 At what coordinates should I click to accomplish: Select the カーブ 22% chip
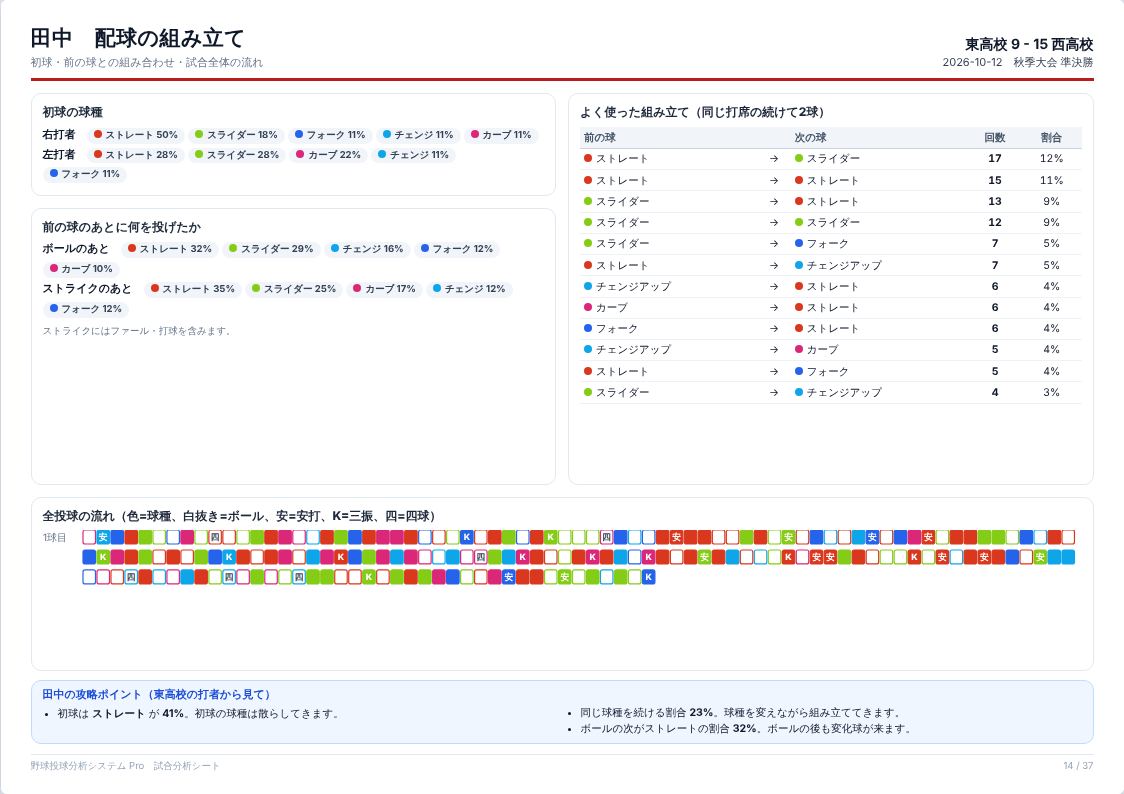[328, 155]
